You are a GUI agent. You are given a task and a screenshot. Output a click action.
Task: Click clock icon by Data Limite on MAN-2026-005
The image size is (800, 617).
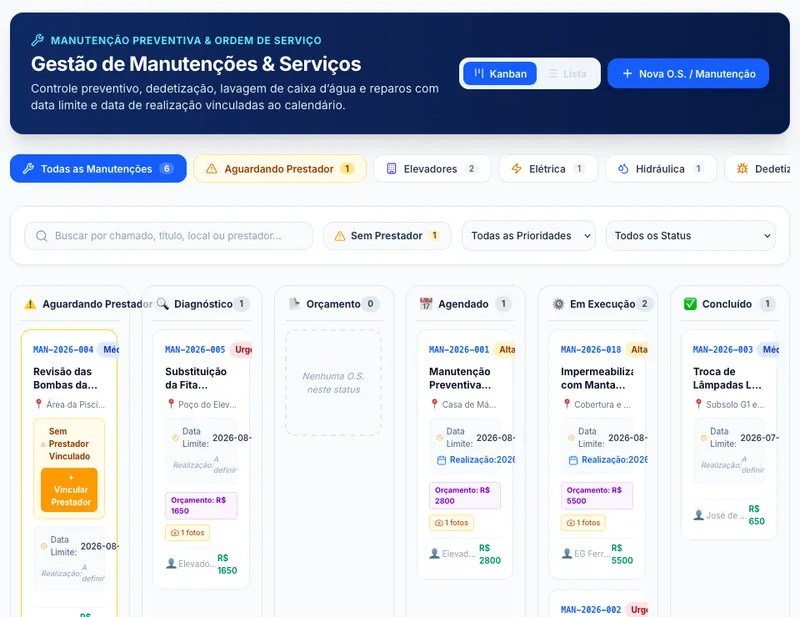pos(176,438)
